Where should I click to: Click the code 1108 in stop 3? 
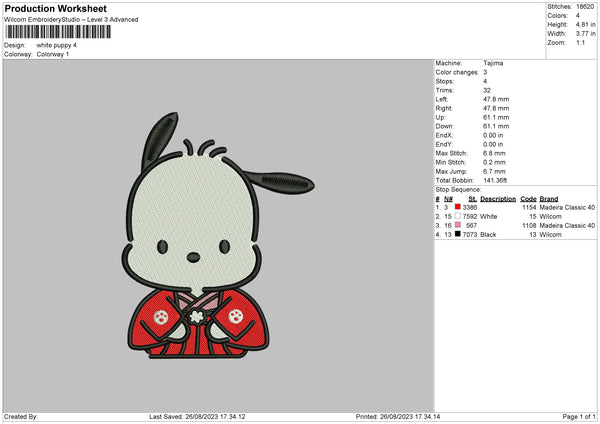click(x=529, y=226)
